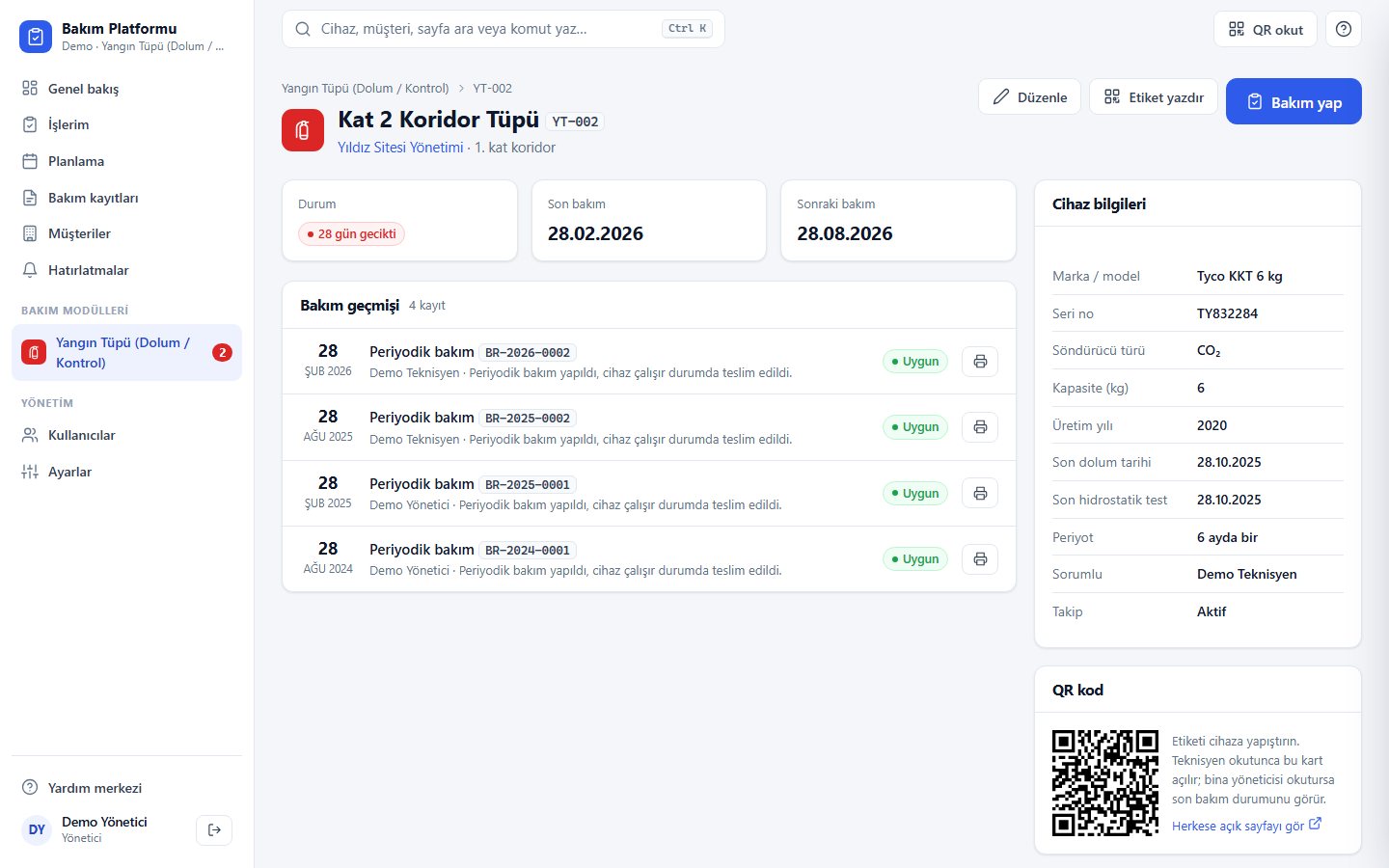1389x868 pixels.
Task: Open Kullanıcılar management page
Action: [126, 435]
